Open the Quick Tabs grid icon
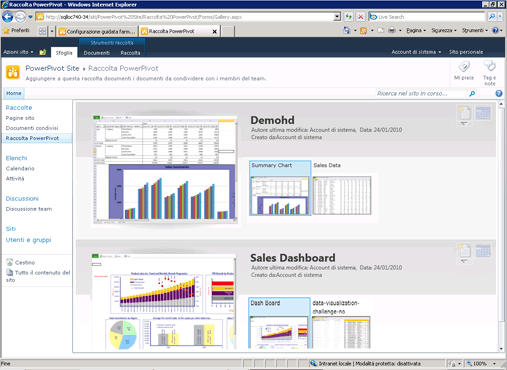Image resolution: width=507 pixels, height=370 pixels. (42, 31)
